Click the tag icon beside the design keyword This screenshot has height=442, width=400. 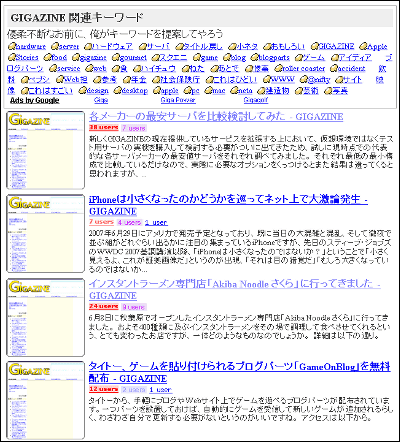82,90
